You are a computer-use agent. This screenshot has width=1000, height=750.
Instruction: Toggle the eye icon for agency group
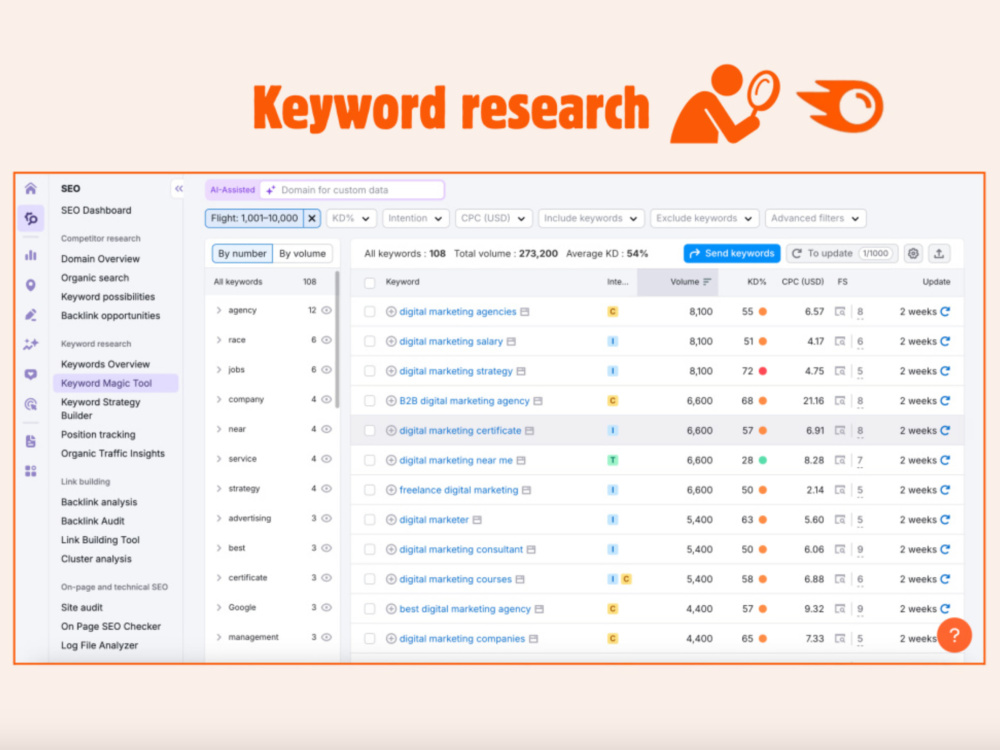click(x=327, y=310)
